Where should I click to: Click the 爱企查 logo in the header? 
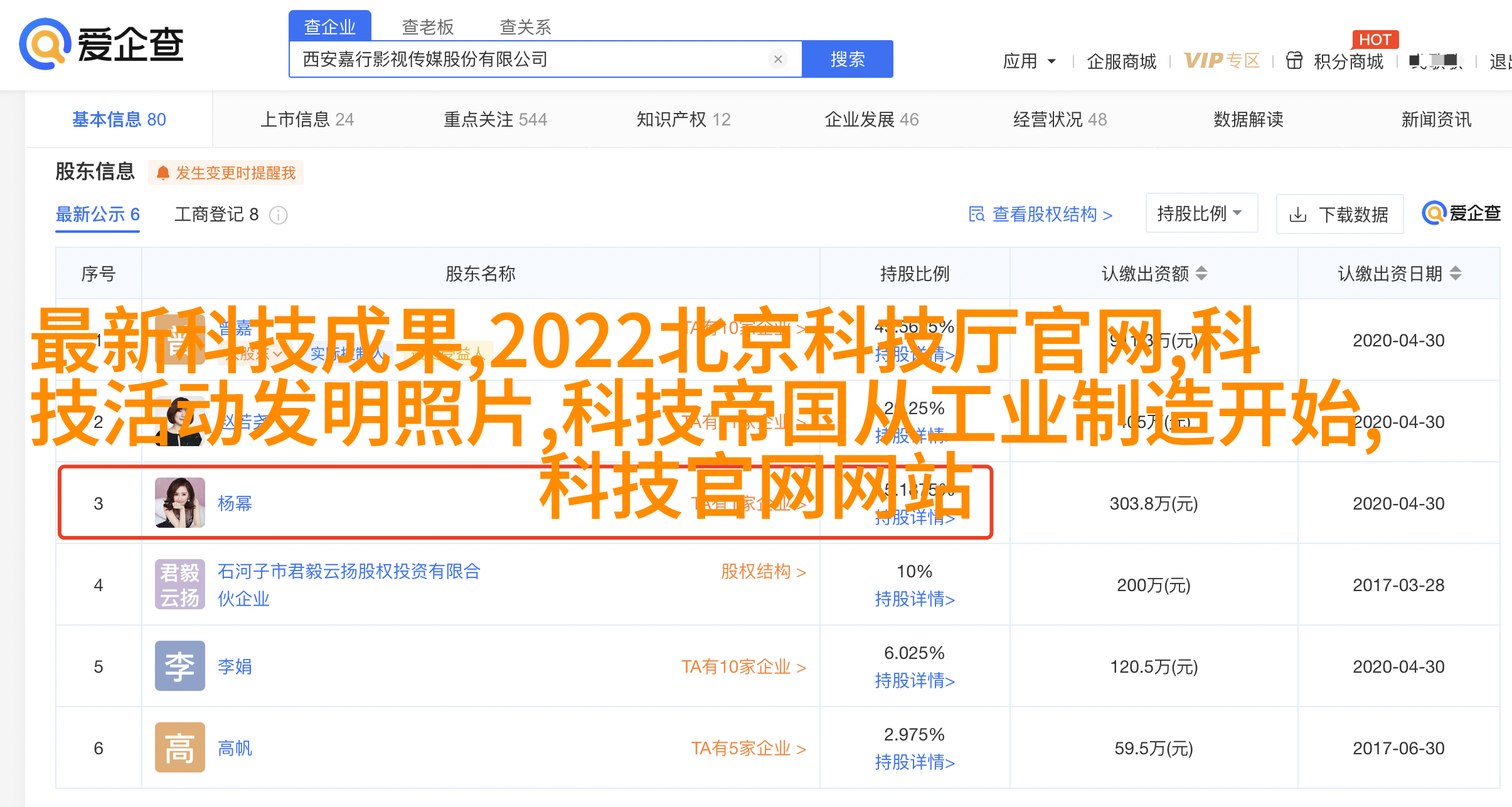[x=101, y=44]
